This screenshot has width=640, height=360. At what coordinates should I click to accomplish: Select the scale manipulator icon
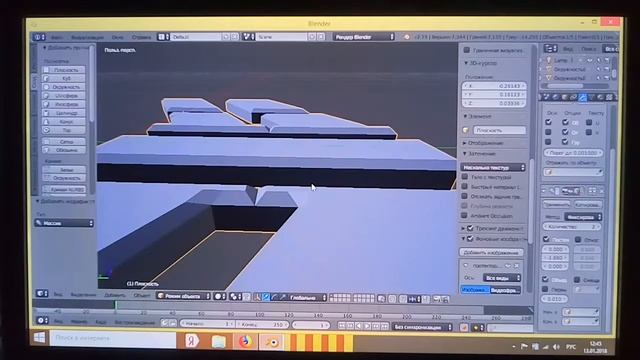282,297
